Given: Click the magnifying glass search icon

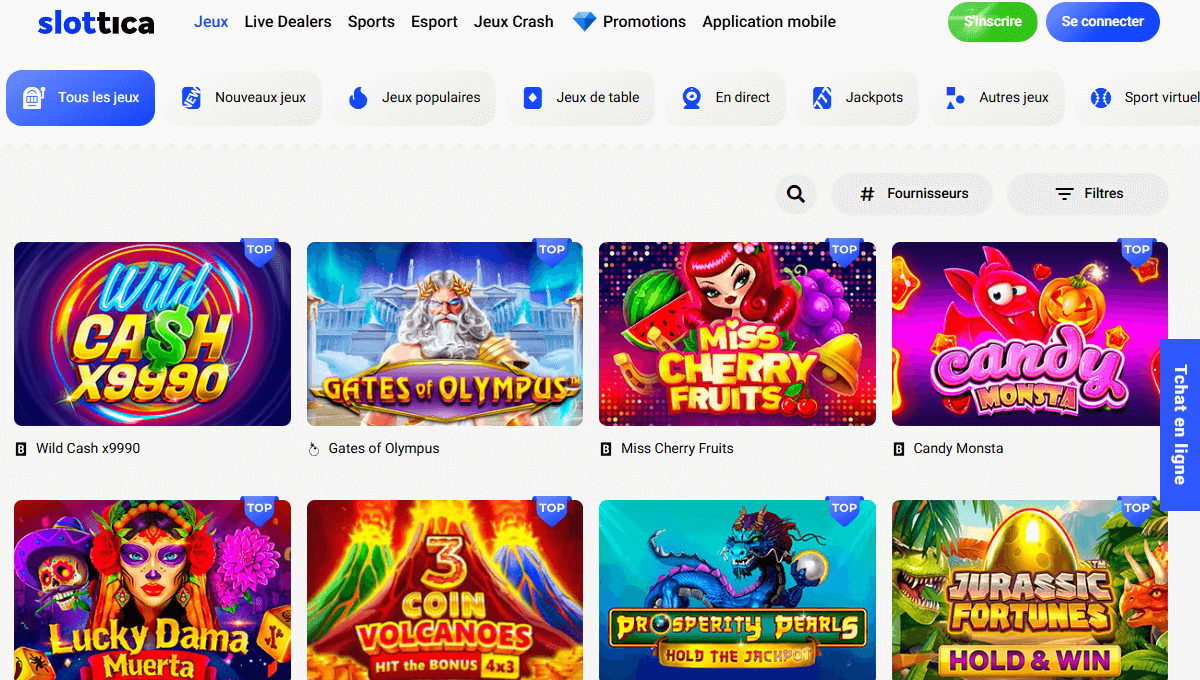Looking at the screenshot, I should point(796,194).
